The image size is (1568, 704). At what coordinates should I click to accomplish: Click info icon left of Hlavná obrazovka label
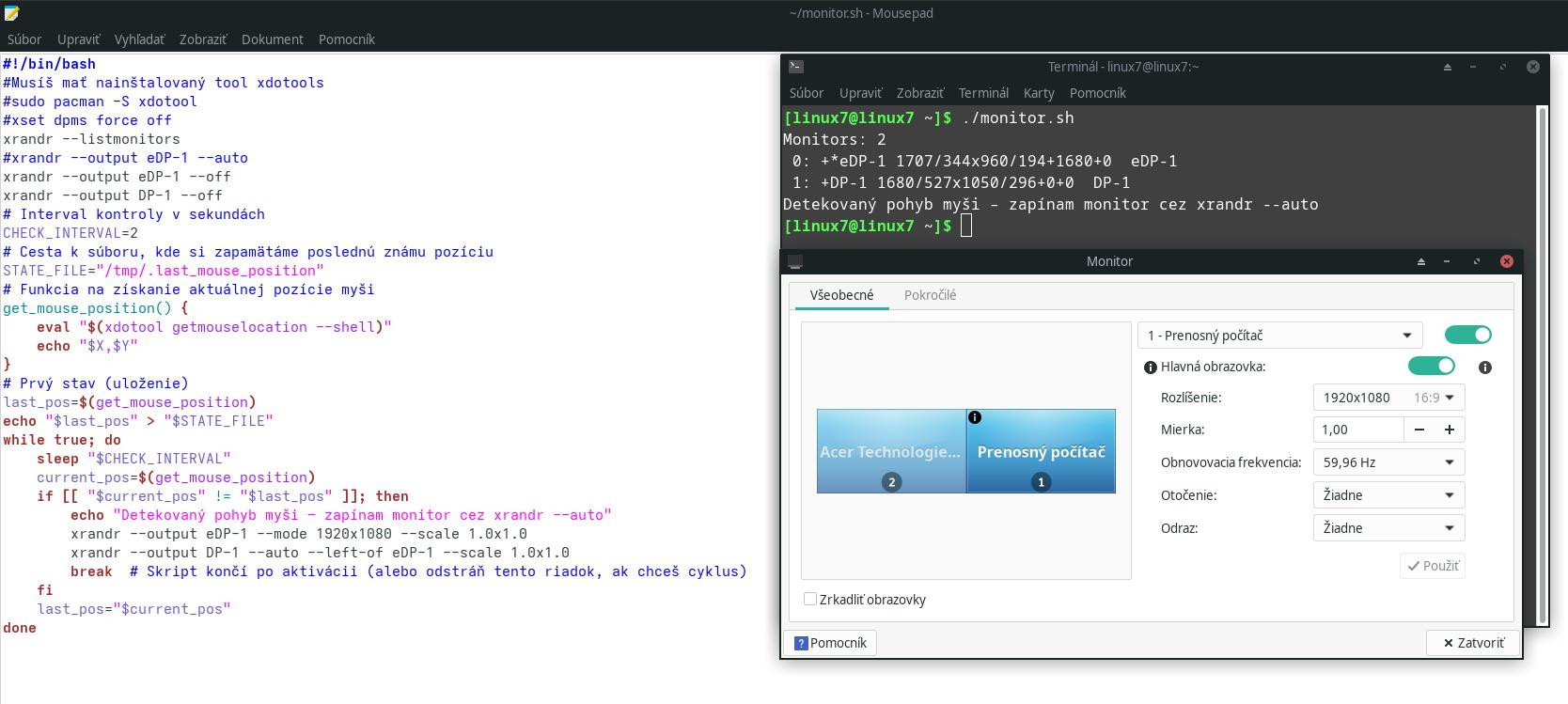point(1150,368)
